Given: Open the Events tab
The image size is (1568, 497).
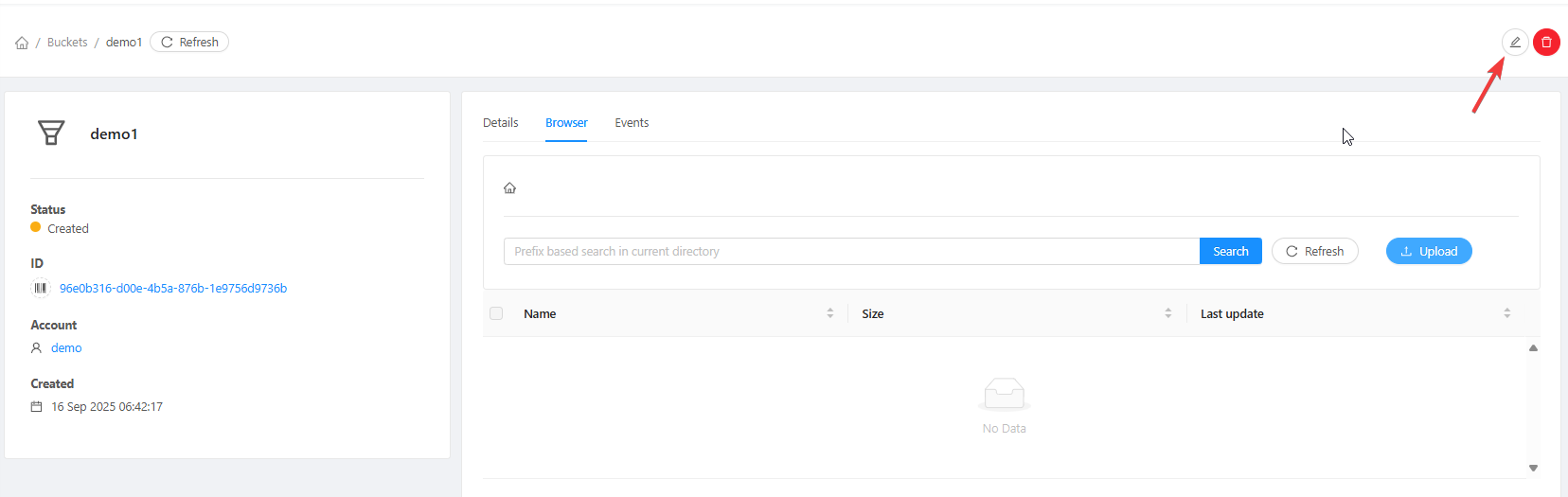Looking at the screenshot, I should pos(632,123).
